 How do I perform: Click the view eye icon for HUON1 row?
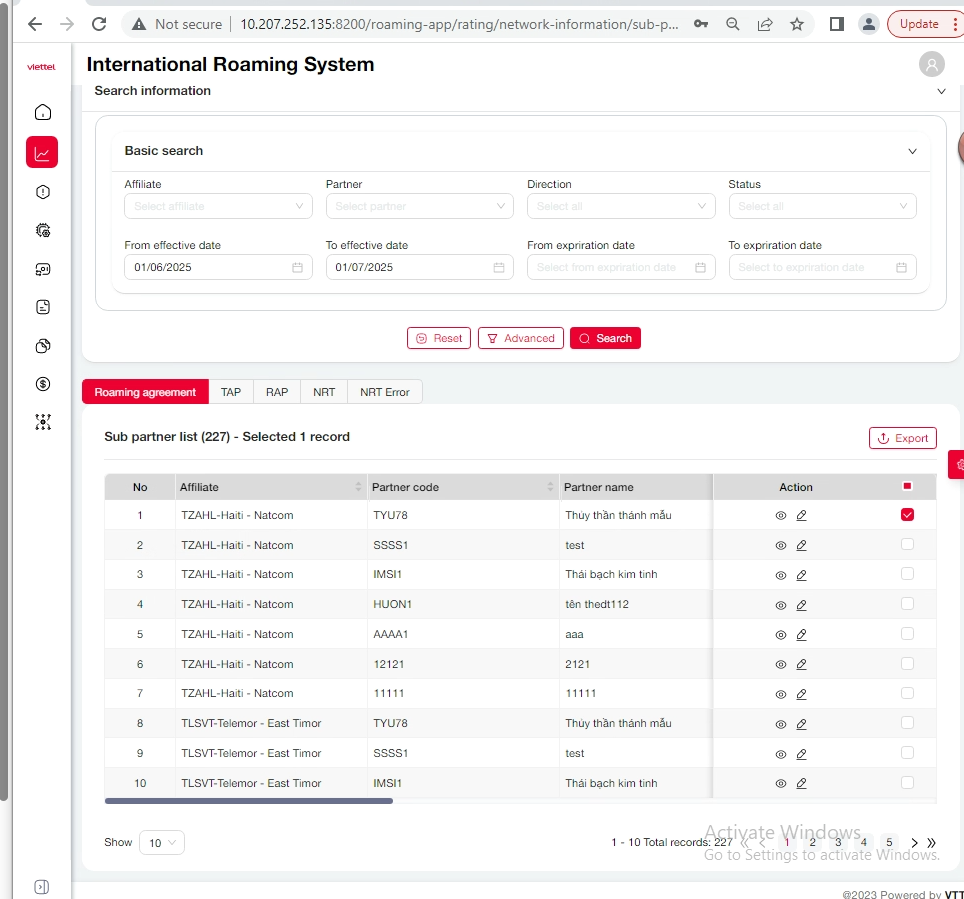[x=781, y=605]
